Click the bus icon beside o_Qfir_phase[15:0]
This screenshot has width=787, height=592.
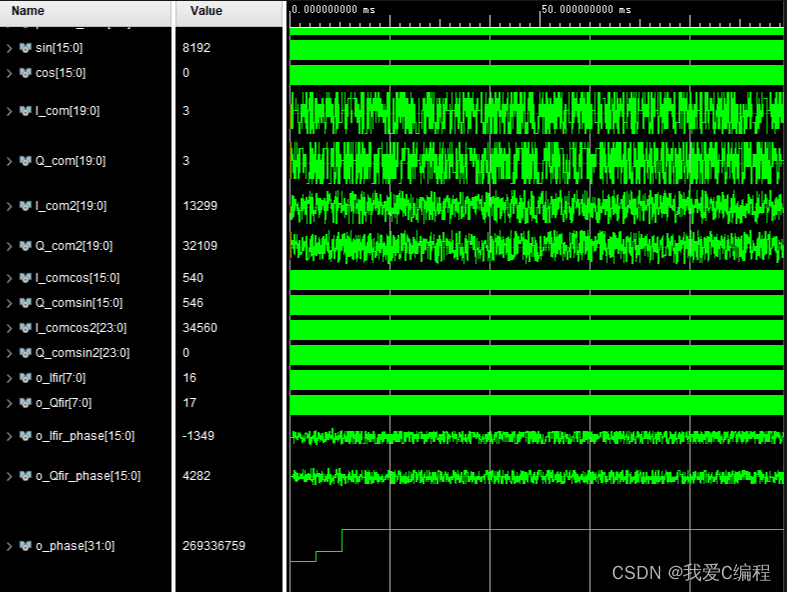click(25, 476)
